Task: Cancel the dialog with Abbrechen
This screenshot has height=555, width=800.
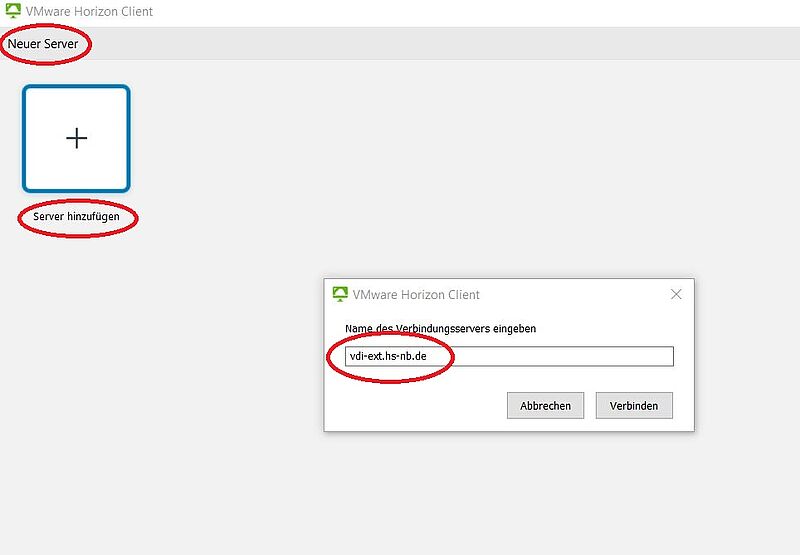Action: [x=545, y=406]
